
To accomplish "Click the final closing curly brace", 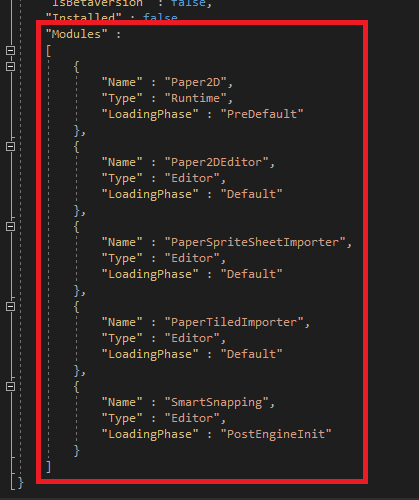I will coord(20,483).
